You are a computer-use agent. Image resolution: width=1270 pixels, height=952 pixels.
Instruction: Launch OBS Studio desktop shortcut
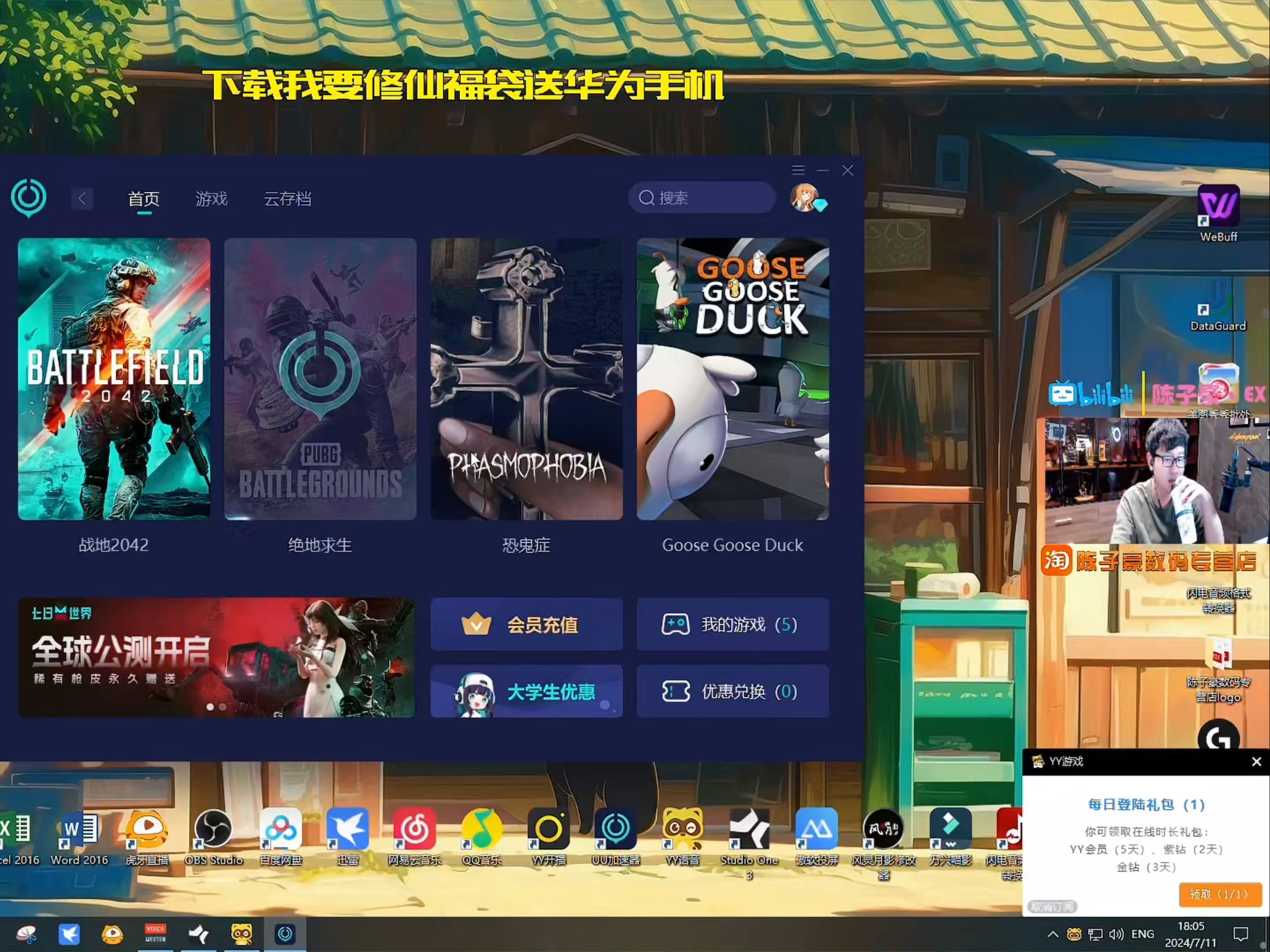214,837
